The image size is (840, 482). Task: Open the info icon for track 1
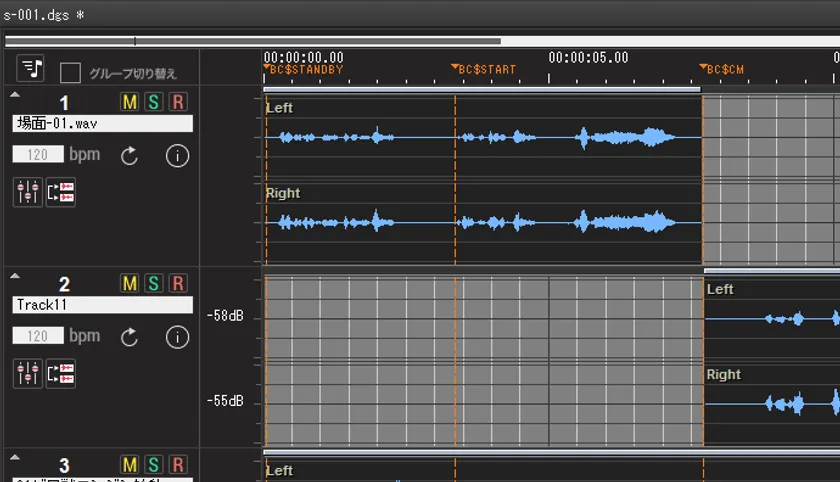(177, 156)
